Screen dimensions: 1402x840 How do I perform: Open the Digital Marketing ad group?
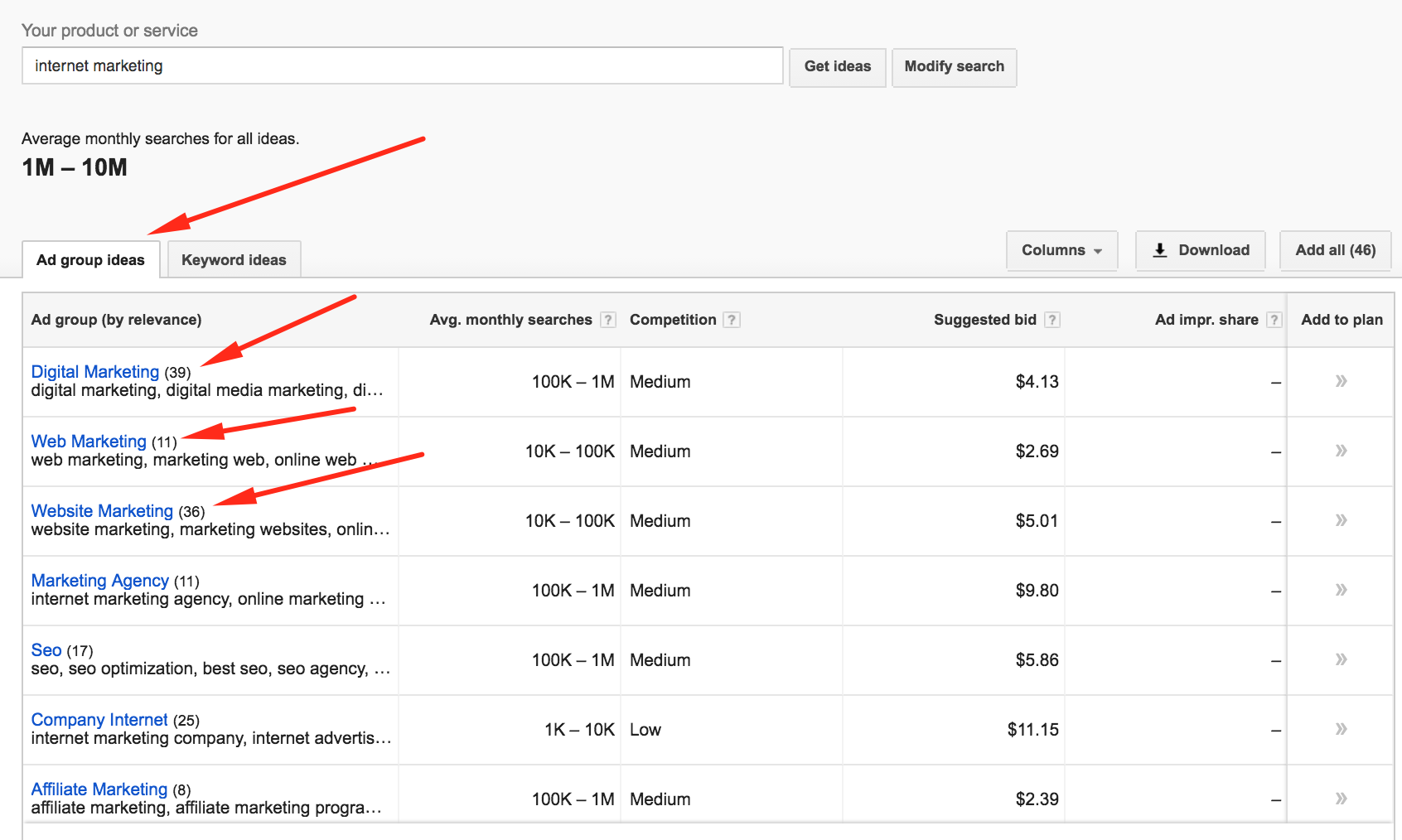[94, 372]
